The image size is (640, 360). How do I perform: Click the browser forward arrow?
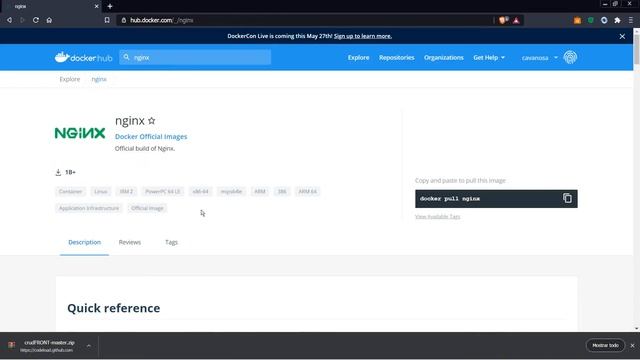tap(22, 20)
